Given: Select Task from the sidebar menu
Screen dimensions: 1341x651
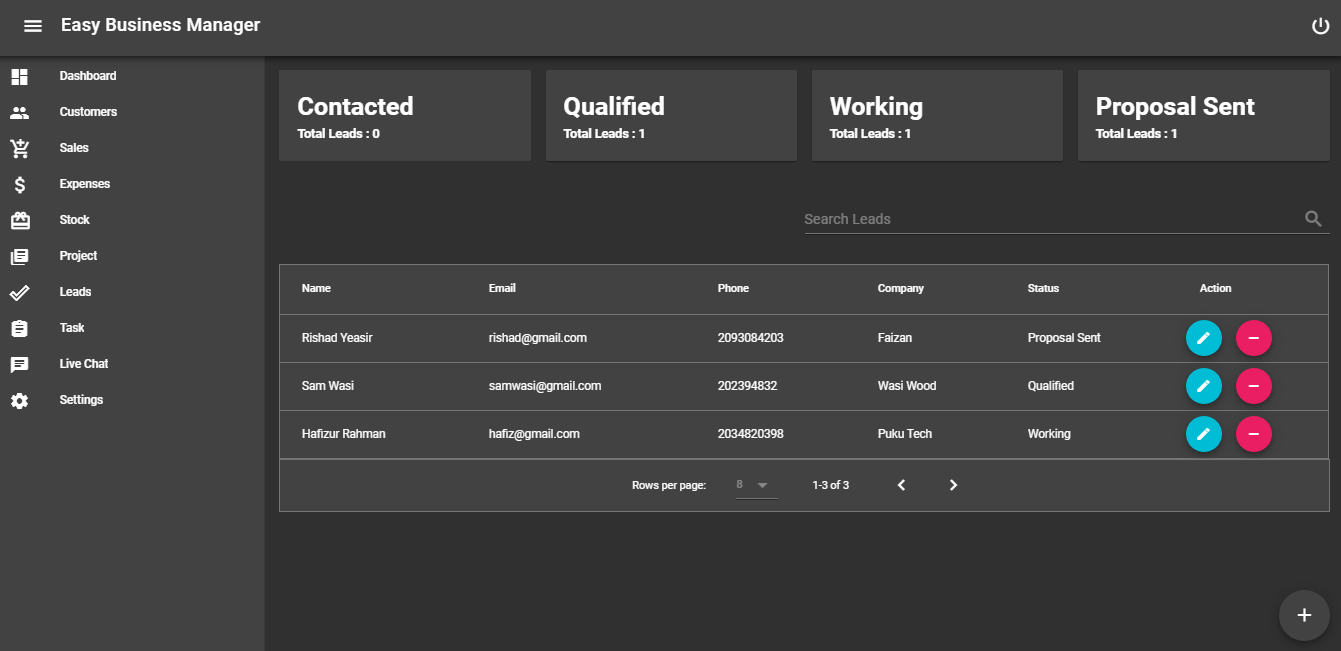Looking at the screenshot, I should (x=19, y=327).
